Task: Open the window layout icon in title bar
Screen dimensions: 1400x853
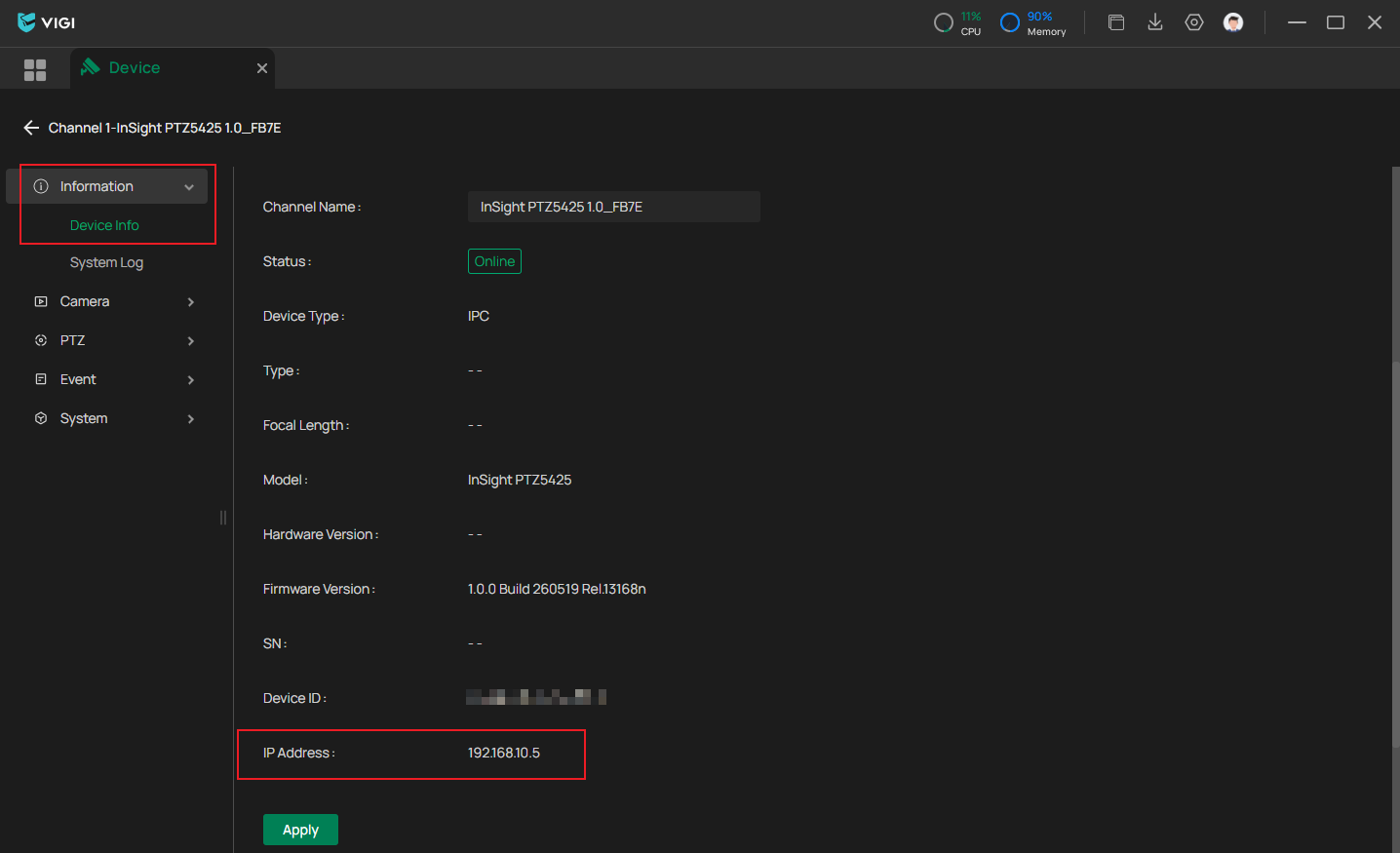Action: click(1116, 22)
